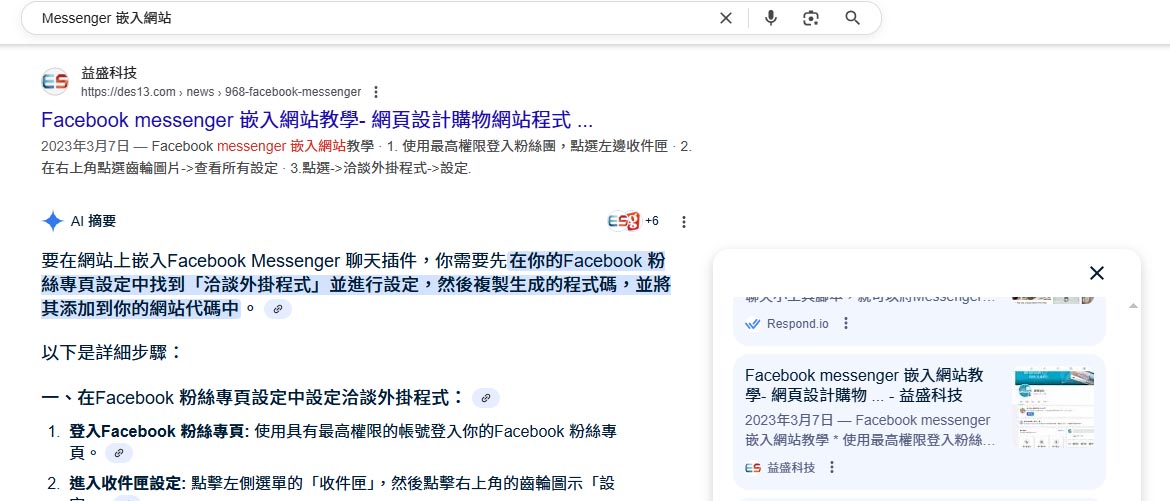Click the magnifier search button
1170x501 pixels.
pos(853,18)
